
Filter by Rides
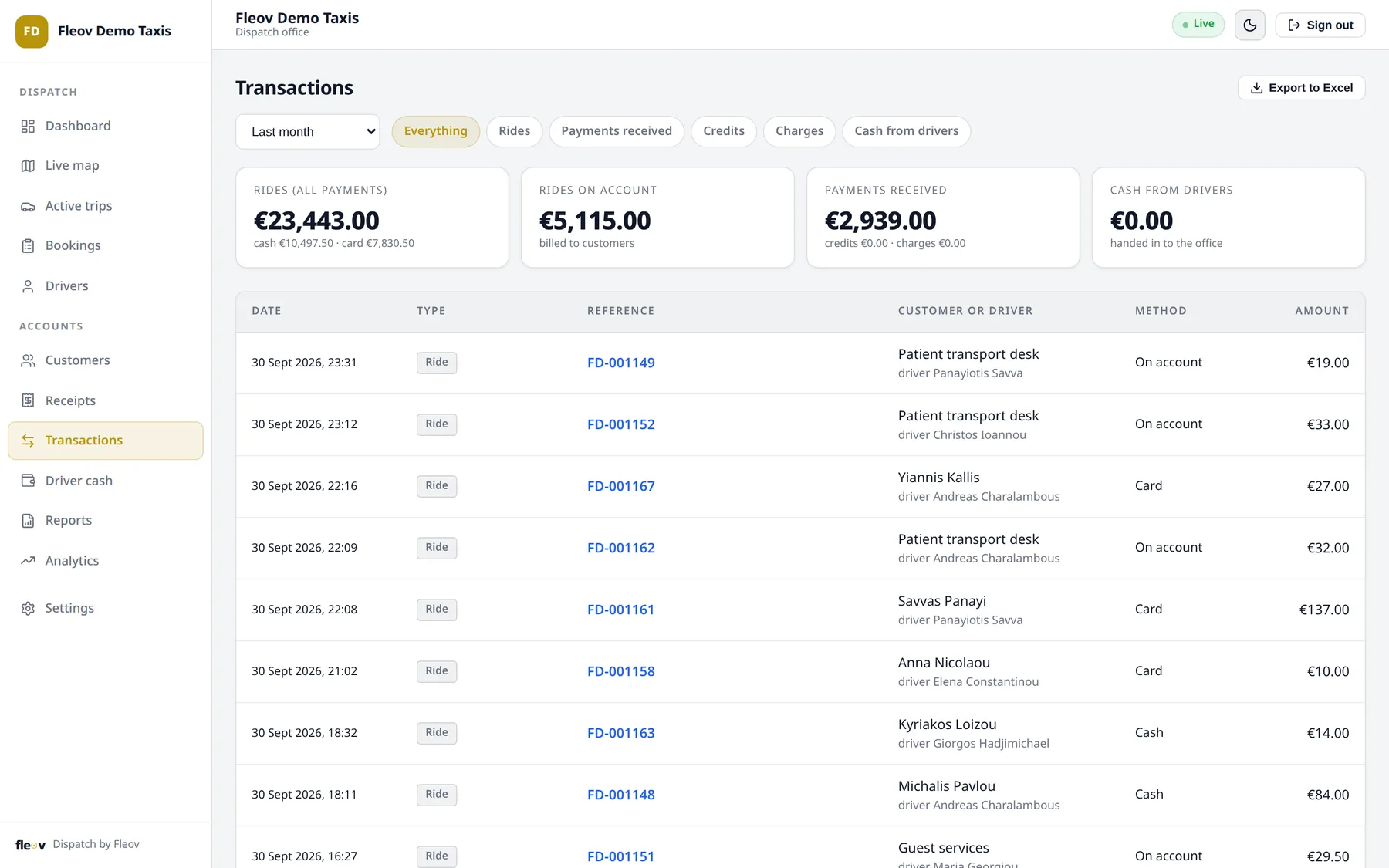point(514,131)
